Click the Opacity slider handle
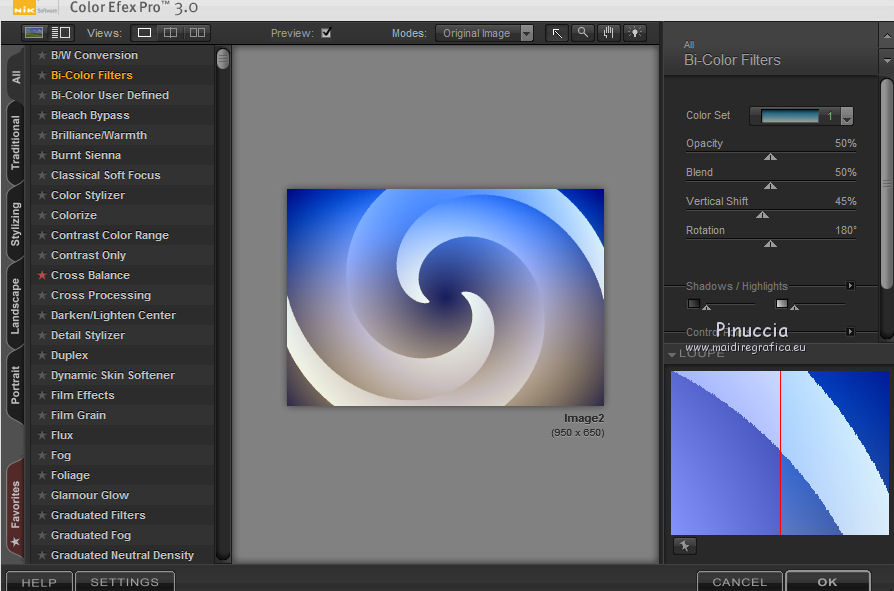The height and width of the screenshot is (591, 894). pos(770,156)
